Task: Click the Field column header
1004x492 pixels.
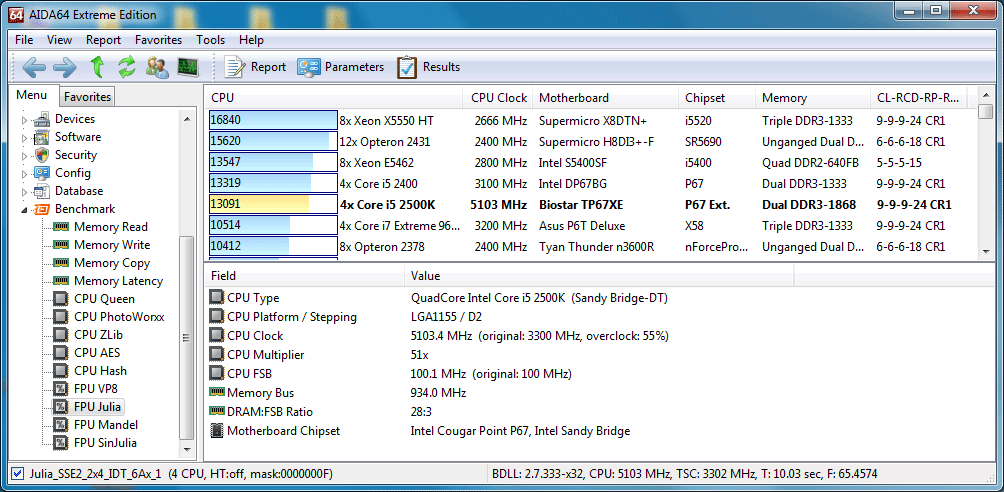Action: coord(304,276)
